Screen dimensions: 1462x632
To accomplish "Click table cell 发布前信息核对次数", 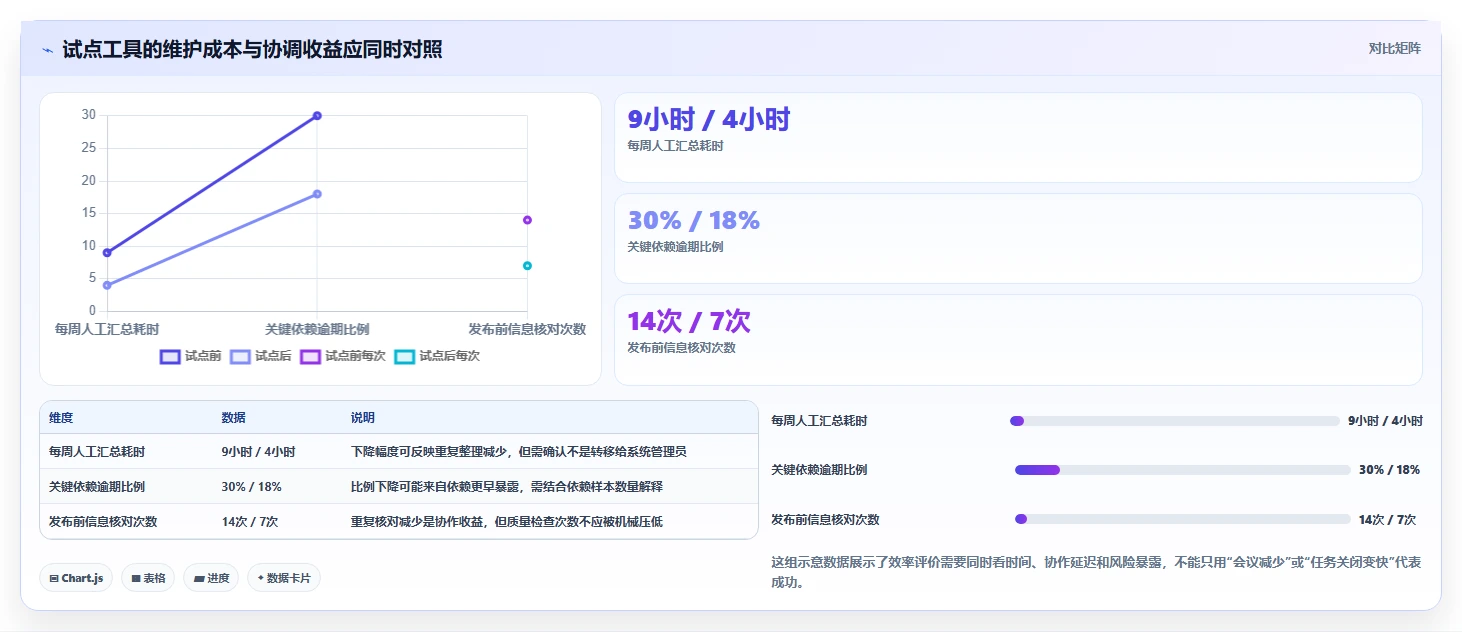I will click(x=103, y=522).
